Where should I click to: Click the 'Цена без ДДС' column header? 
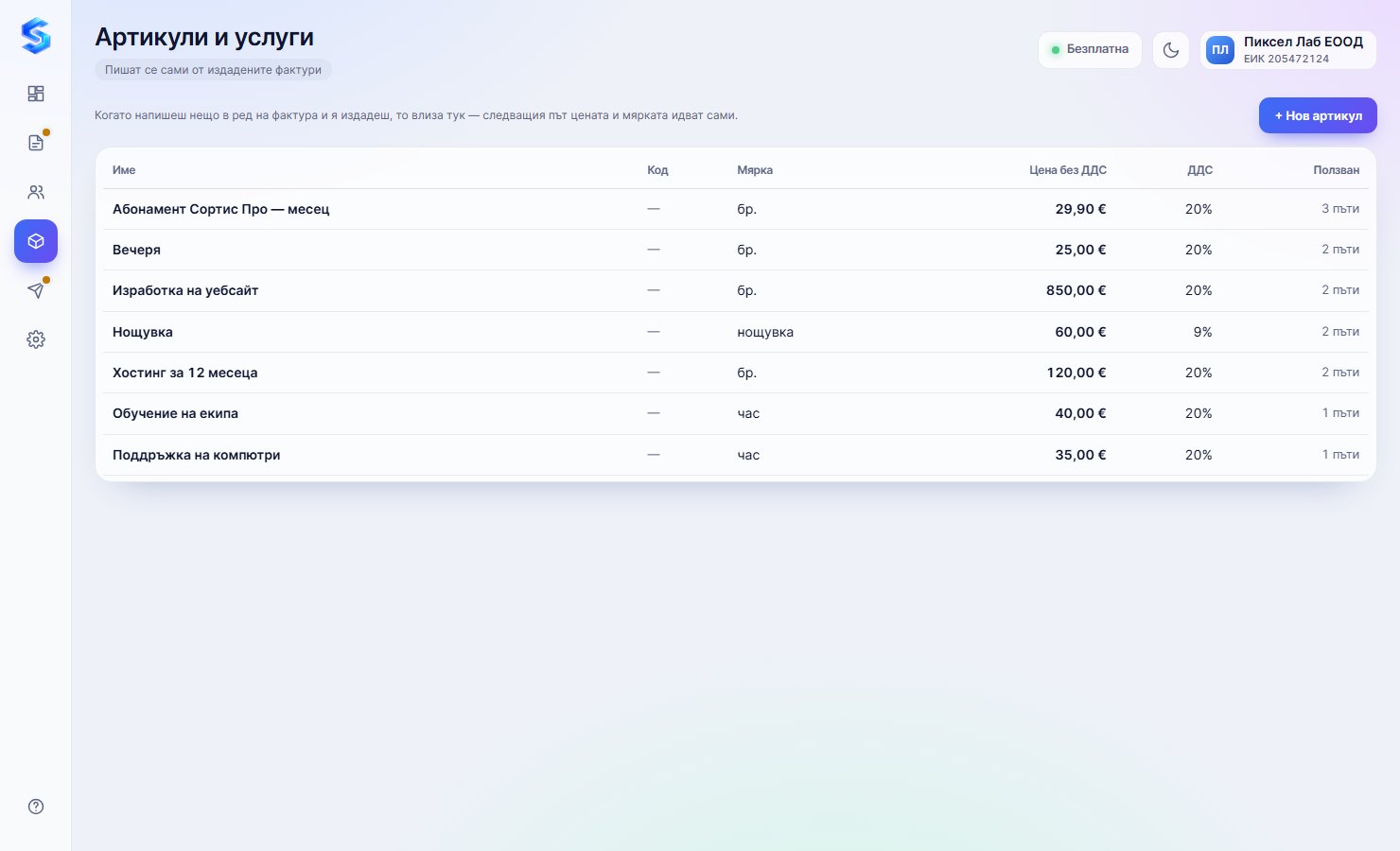tap(1068, 170)
